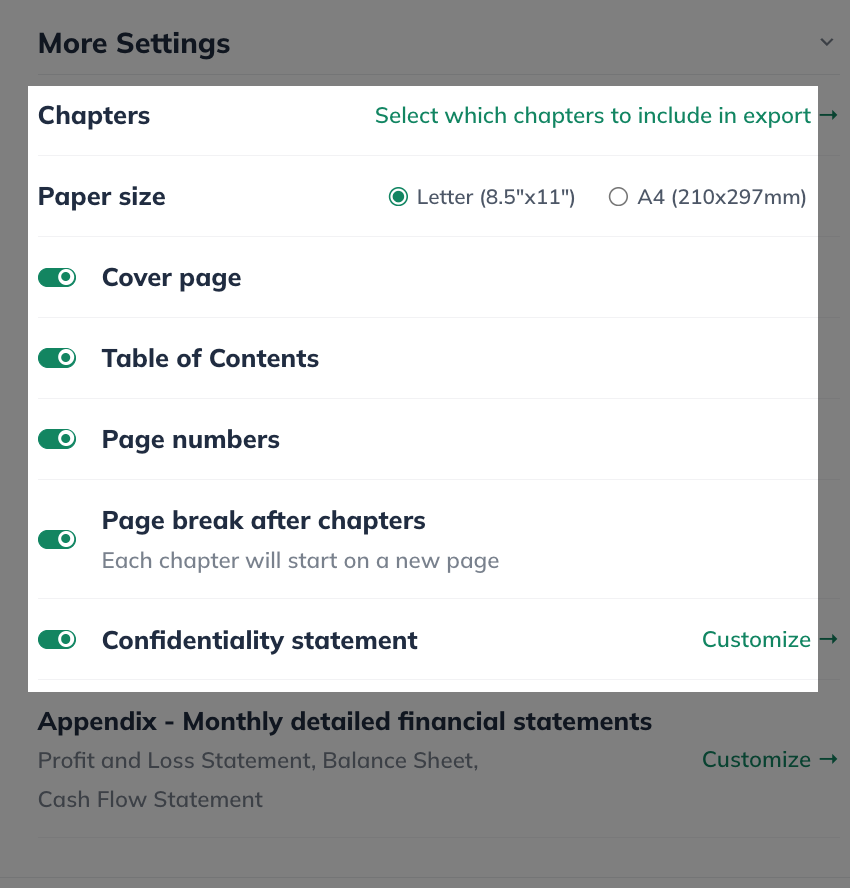The image size is (850, 888).
Task: Click the chevron icon next to More Settings
Action: pyautogui.click(x=827, y=42)
